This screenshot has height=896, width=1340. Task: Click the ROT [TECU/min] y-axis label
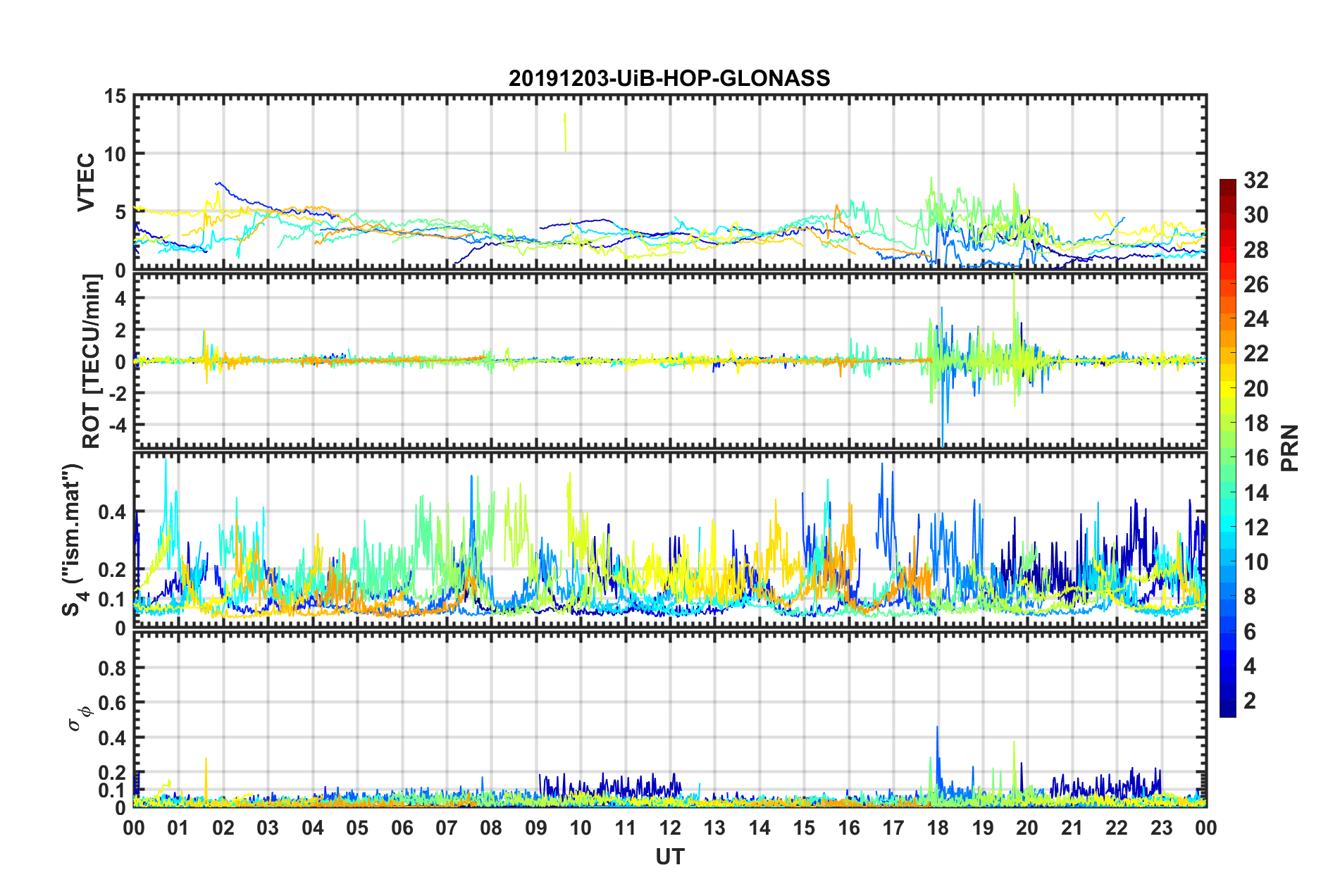click(x=91, y=361)
